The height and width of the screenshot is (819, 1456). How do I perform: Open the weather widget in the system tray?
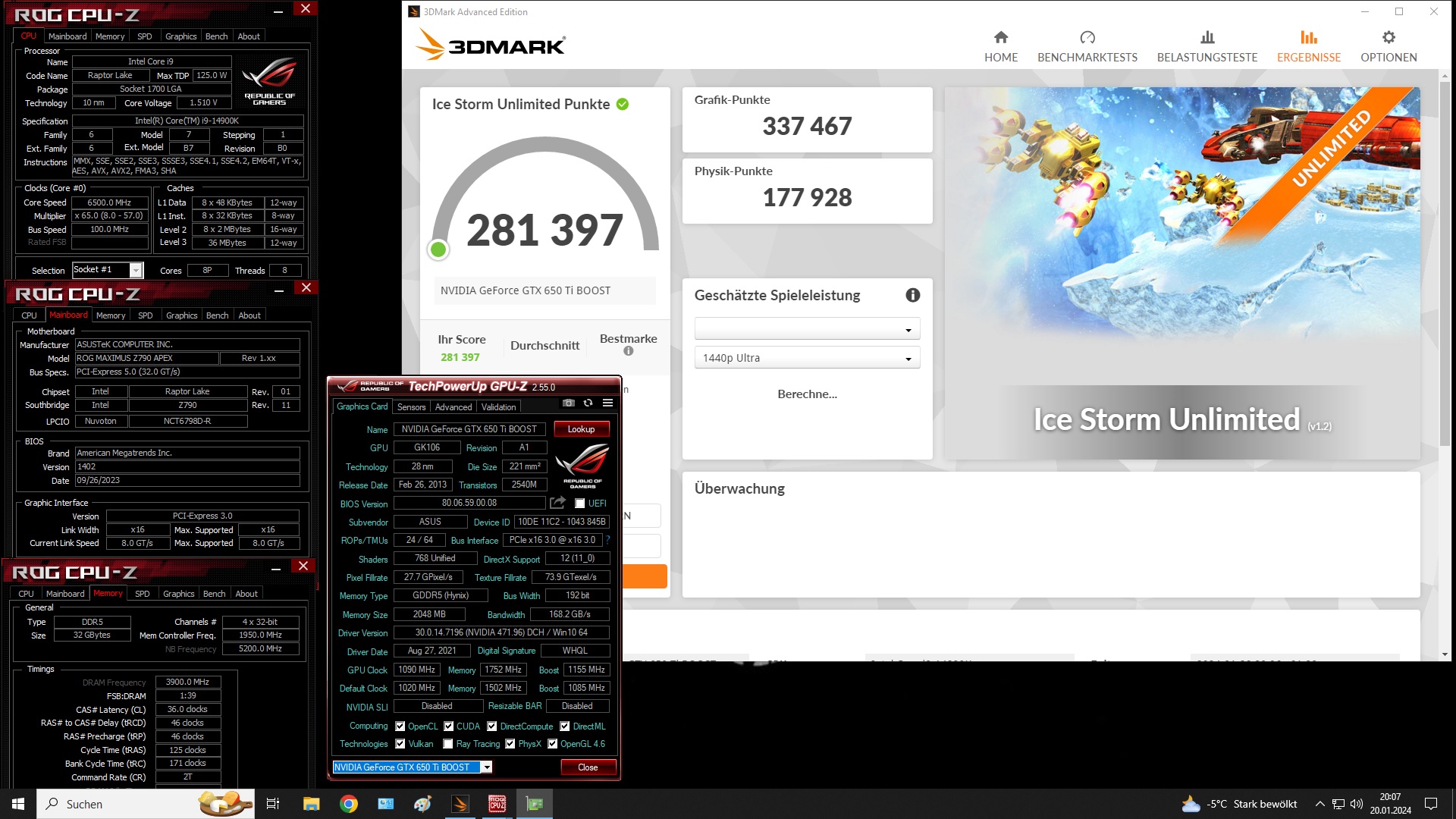[1239, 804]
